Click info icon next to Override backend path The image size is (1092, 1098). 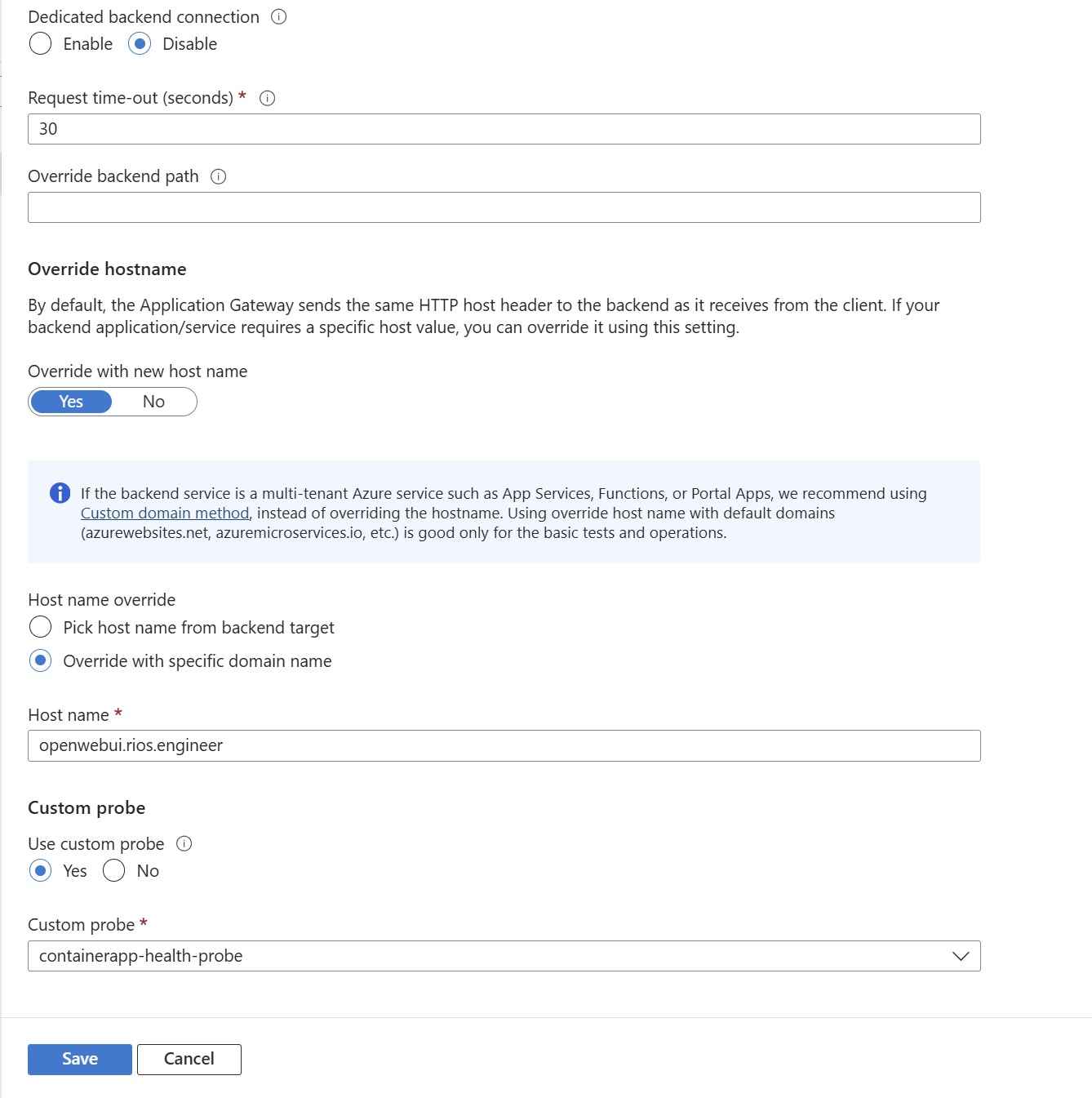click(x=218, y=176)
